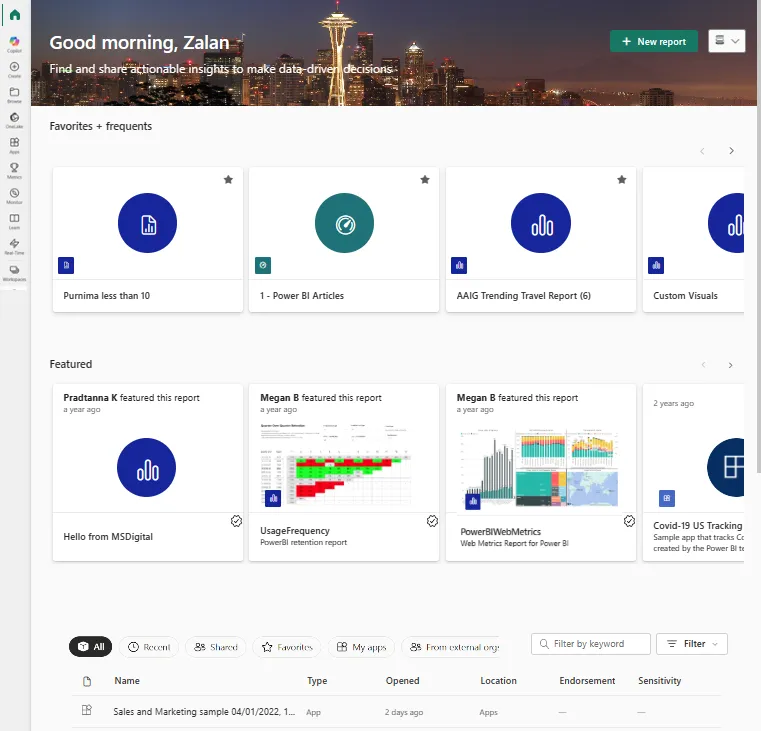This screenshot has width=761, height=731.
Task: Open the Home icon in sidebar
Action: pos(15,15)
